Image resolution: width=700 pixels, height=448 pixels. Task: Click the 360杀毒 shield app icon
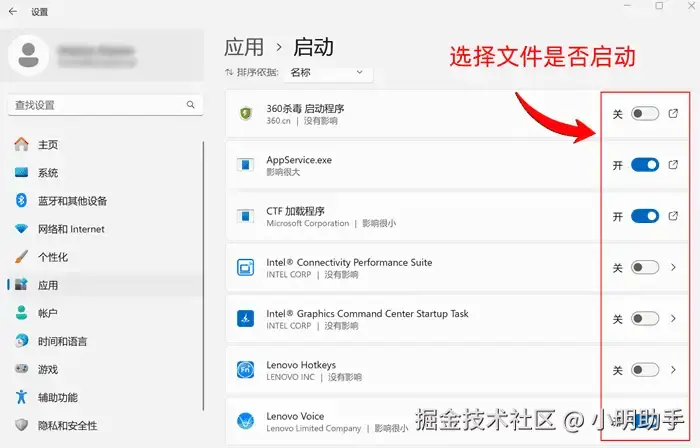click(246, 114)
